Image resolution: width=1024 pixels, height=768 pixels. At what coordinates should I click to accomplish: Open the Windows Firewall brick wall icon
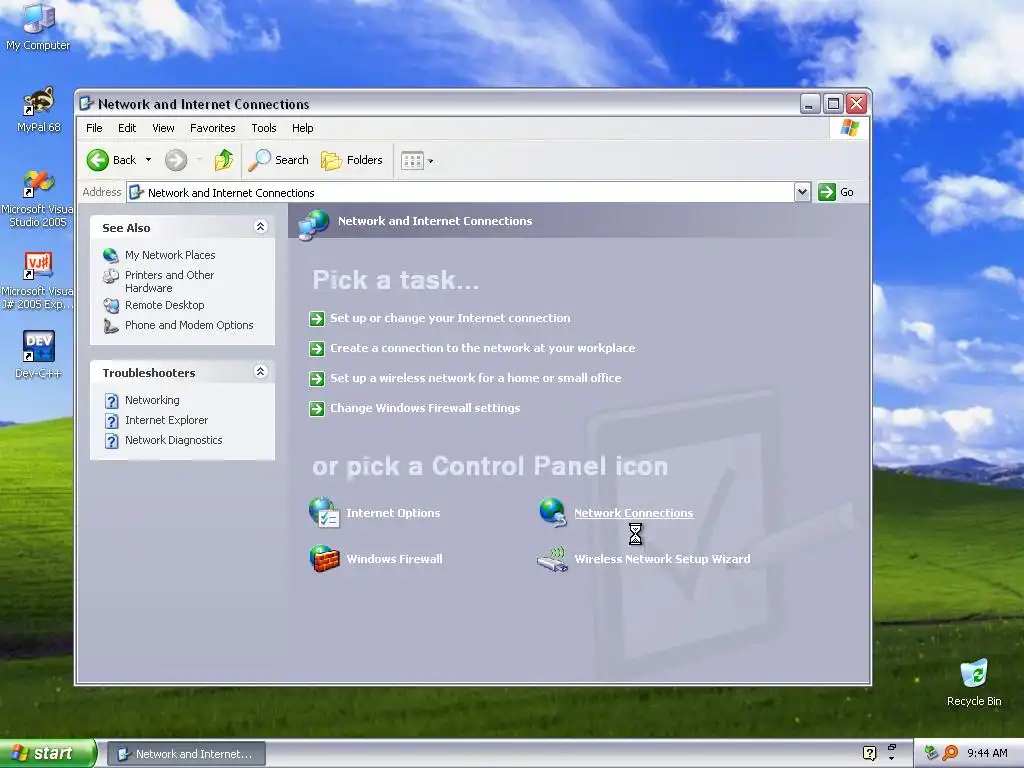(324, 558)
